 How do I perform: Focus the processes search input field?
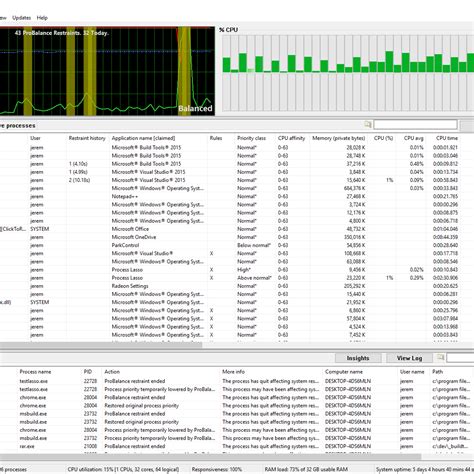coord(415,125)
